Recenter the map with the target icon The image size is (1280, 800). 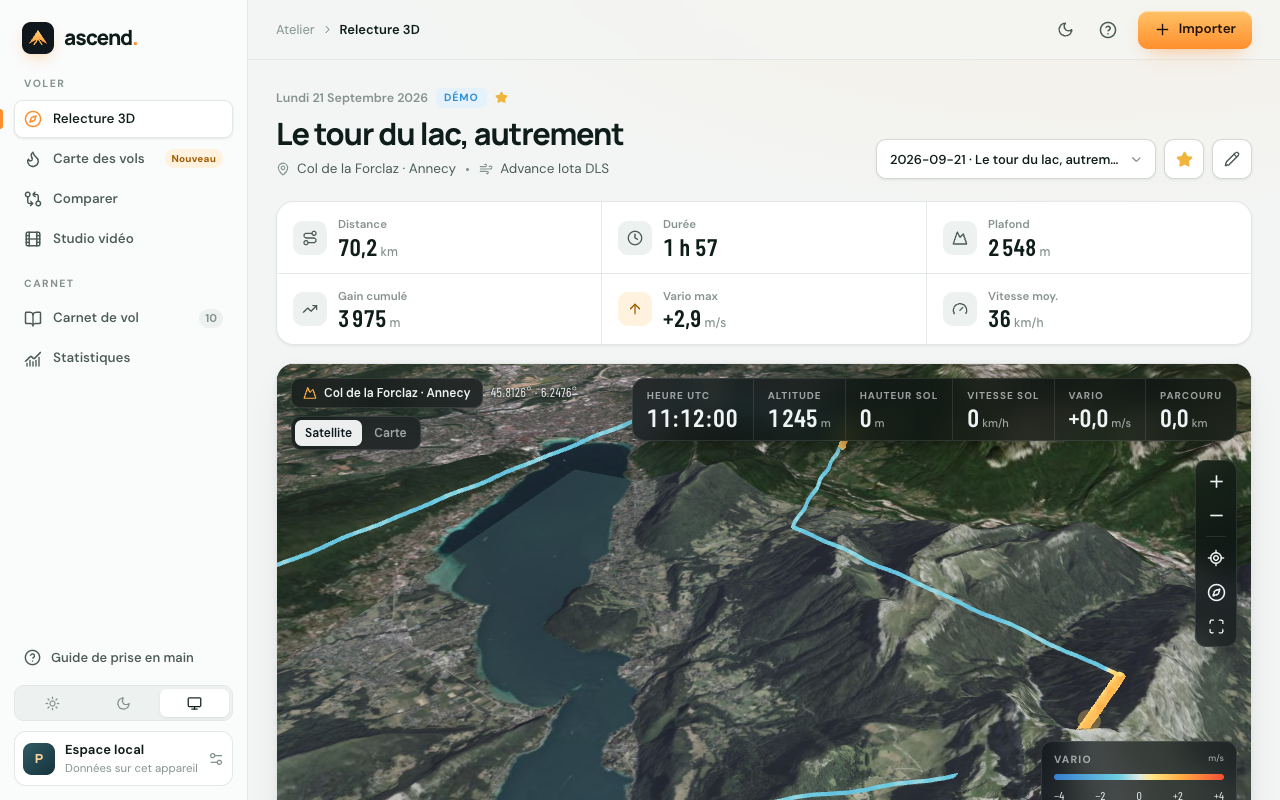coord(1216,558)
